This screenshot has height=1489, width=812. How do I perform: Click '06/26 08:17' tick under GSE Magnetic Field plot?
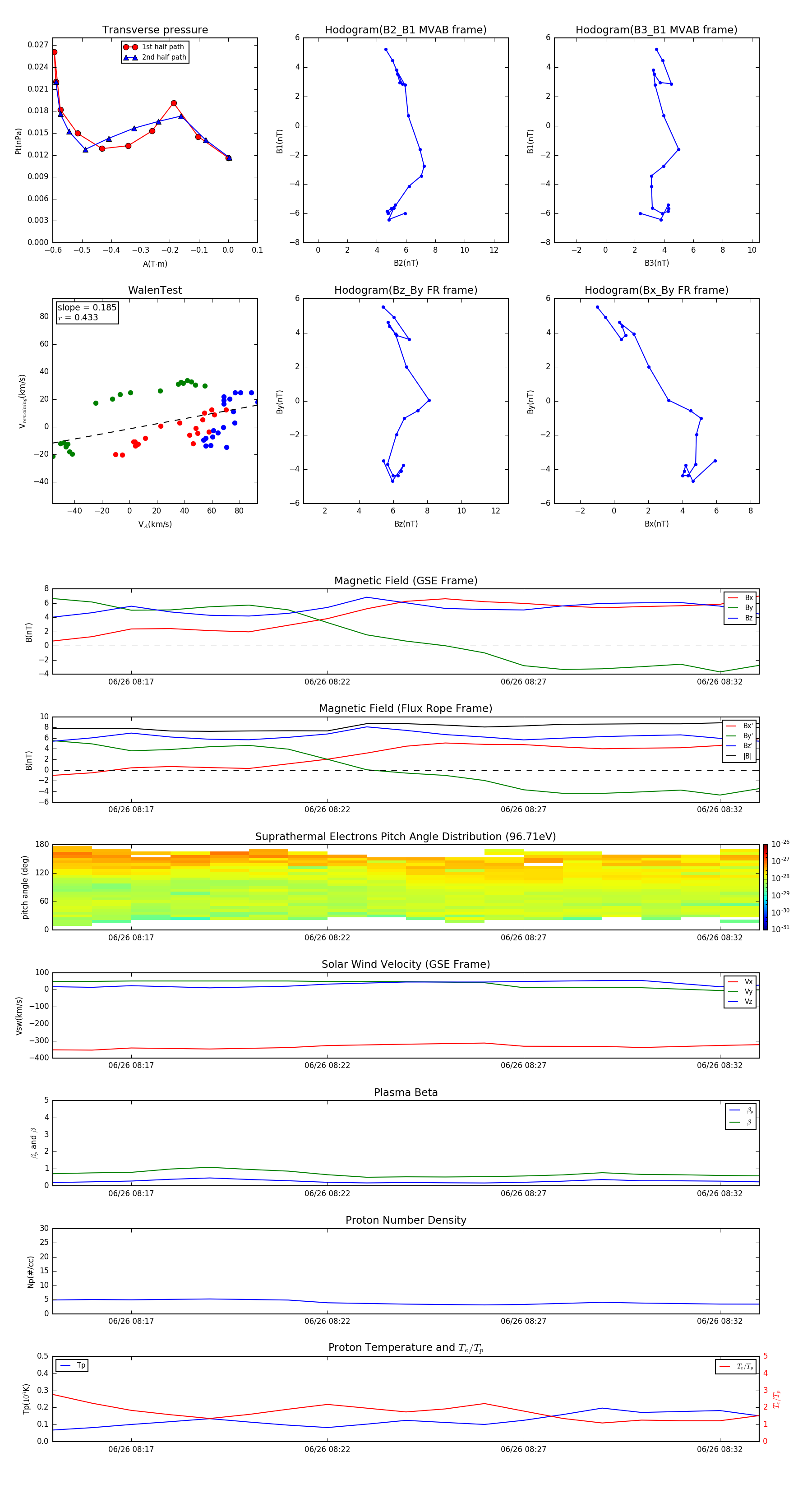(131, 682)
